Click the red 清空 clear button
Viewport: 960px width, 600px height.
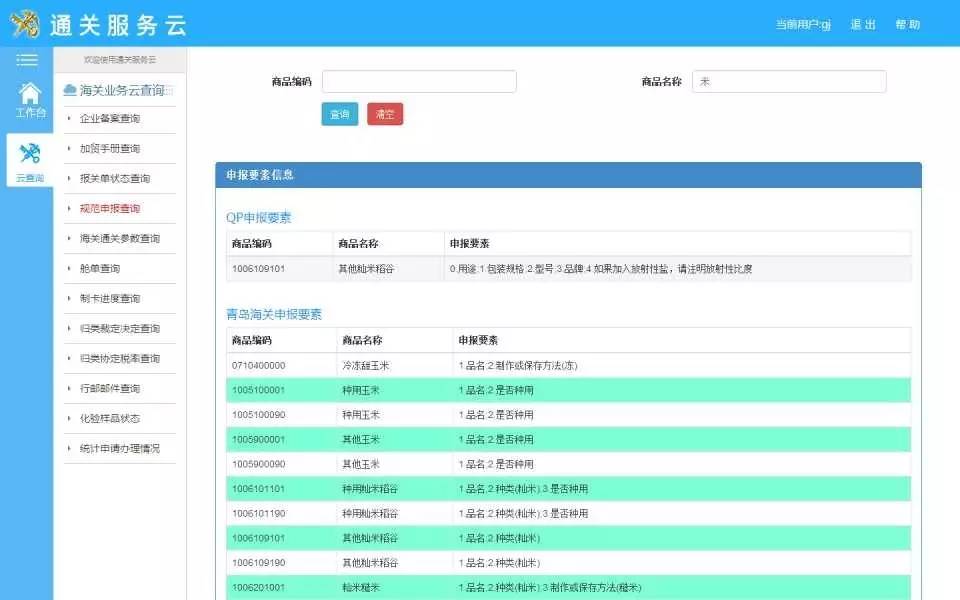click(x=384, y=114)
